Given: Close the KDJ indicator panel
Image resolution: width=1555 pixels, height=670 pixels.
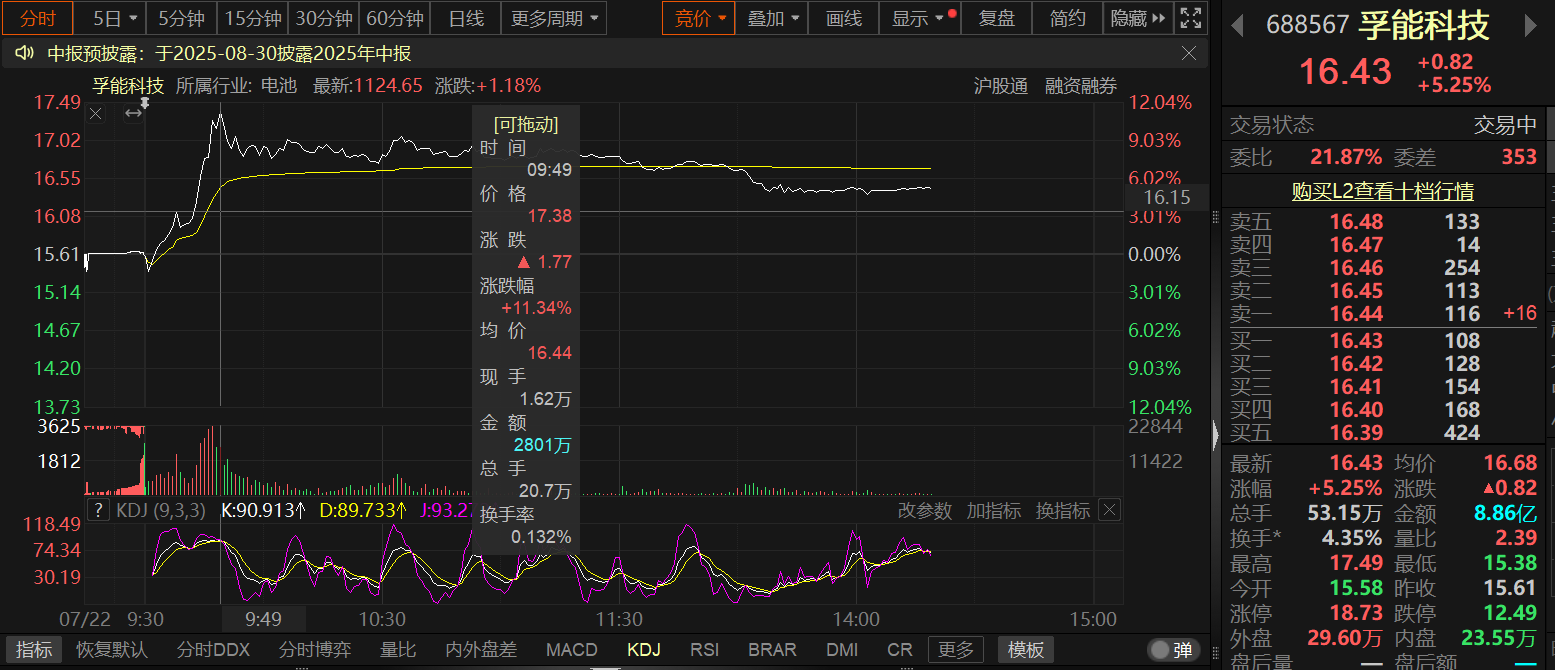Looking at the screenshot, I should click(1109, 511).
